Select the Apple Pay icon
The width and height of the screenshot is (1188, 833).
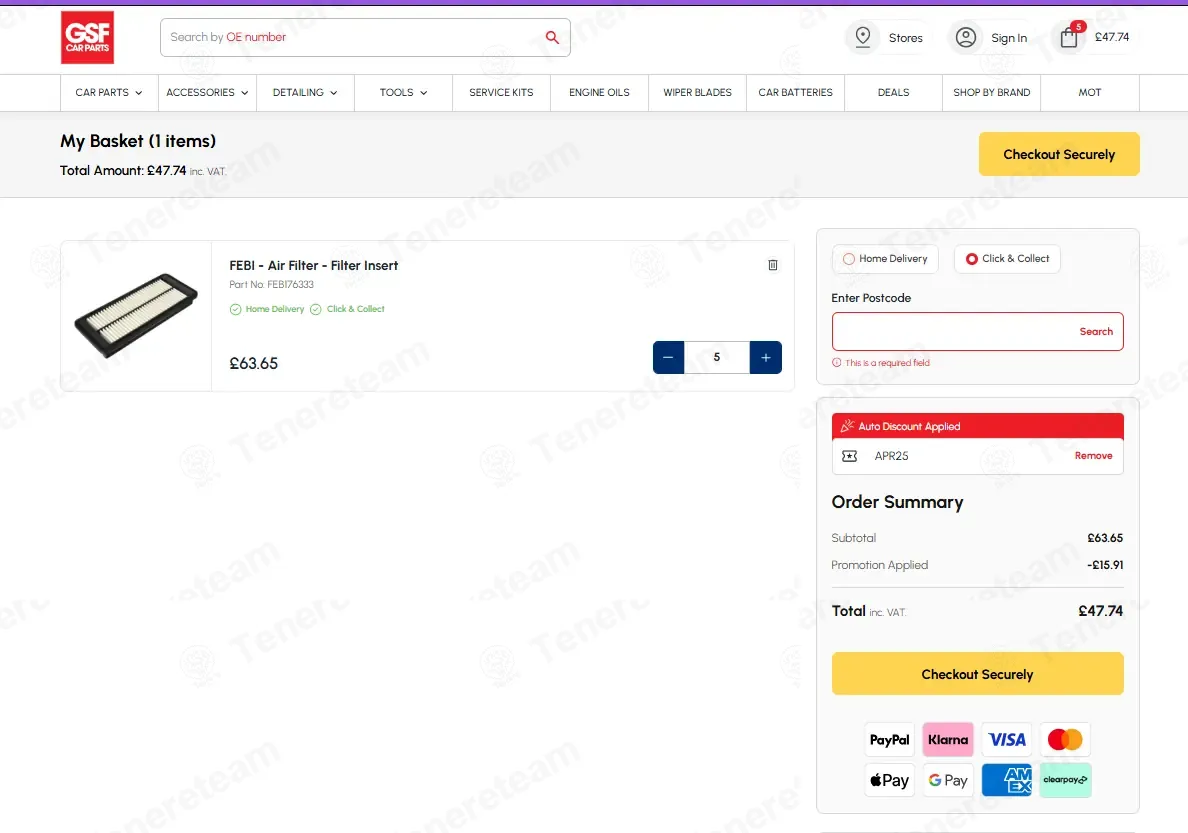click(x=889, y=780)
